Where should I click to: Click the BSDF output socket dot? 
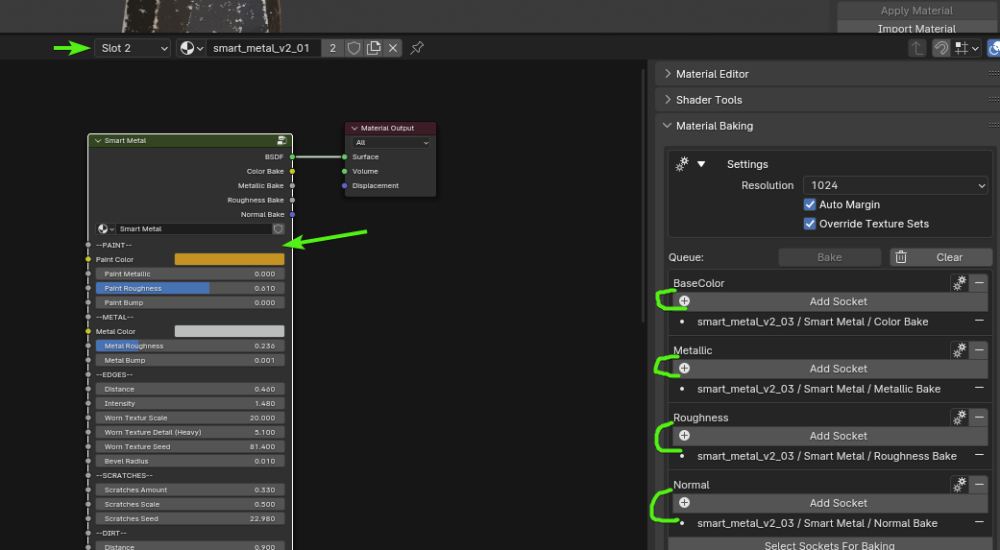click(x=292, y=157)
